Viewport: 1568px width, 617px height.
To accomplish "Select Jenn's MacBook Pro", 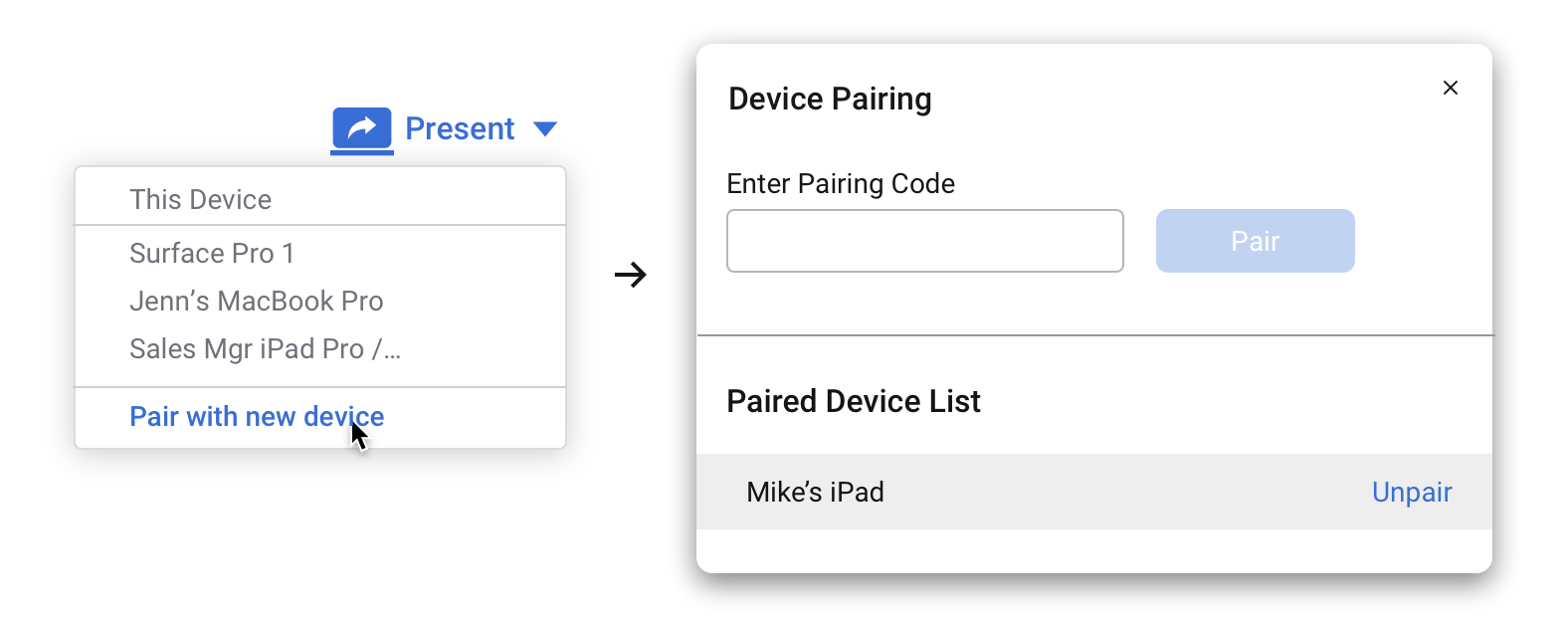I will tap(256, 301).
